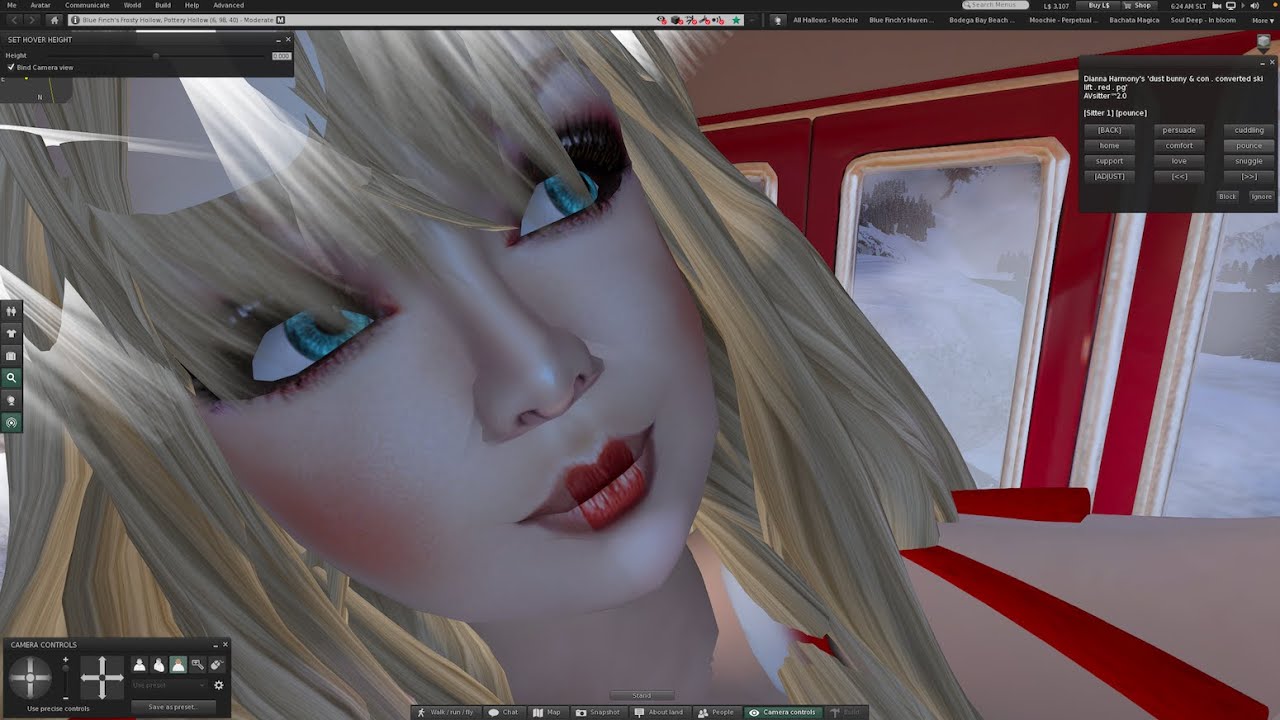Click the media camera icon in status bar
The image size is (1280, 720).
pyautogui.click(x=1216, y=5)
